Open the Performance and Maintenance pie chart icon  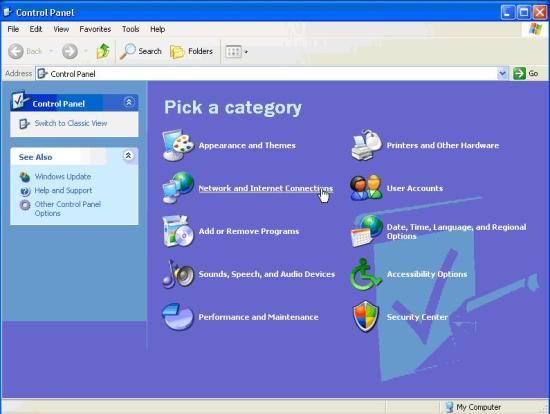(x=177, y=317)
